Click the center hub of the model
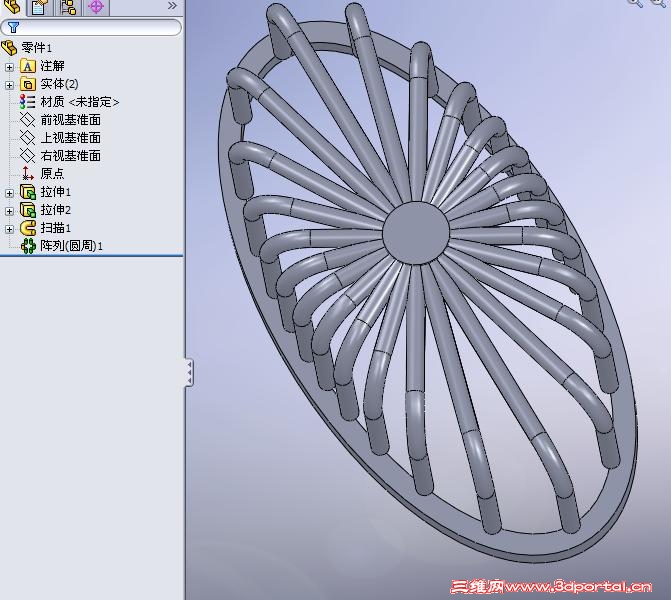 [416, 233]
